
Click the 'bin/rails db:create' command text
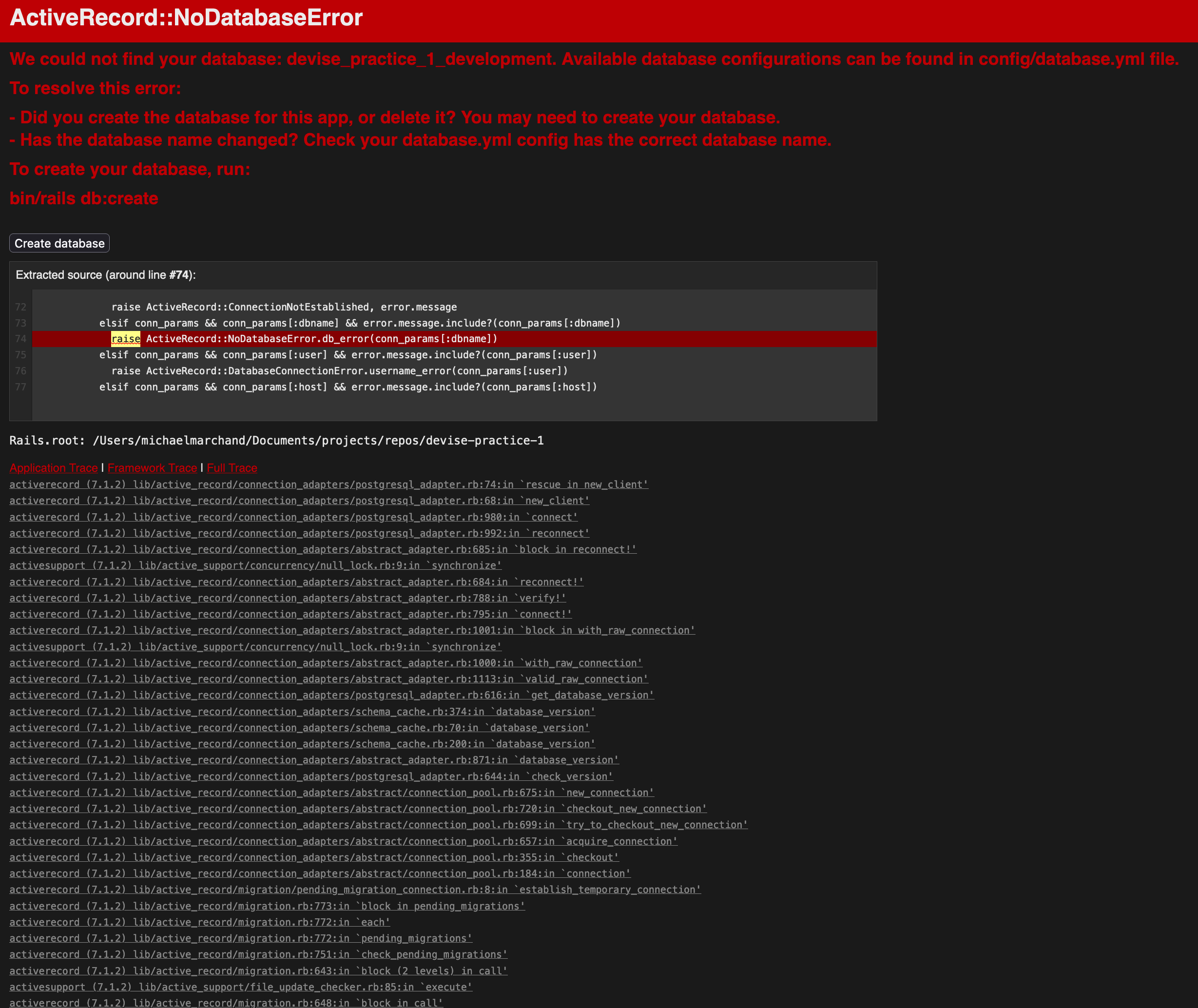tap(84, 198)
